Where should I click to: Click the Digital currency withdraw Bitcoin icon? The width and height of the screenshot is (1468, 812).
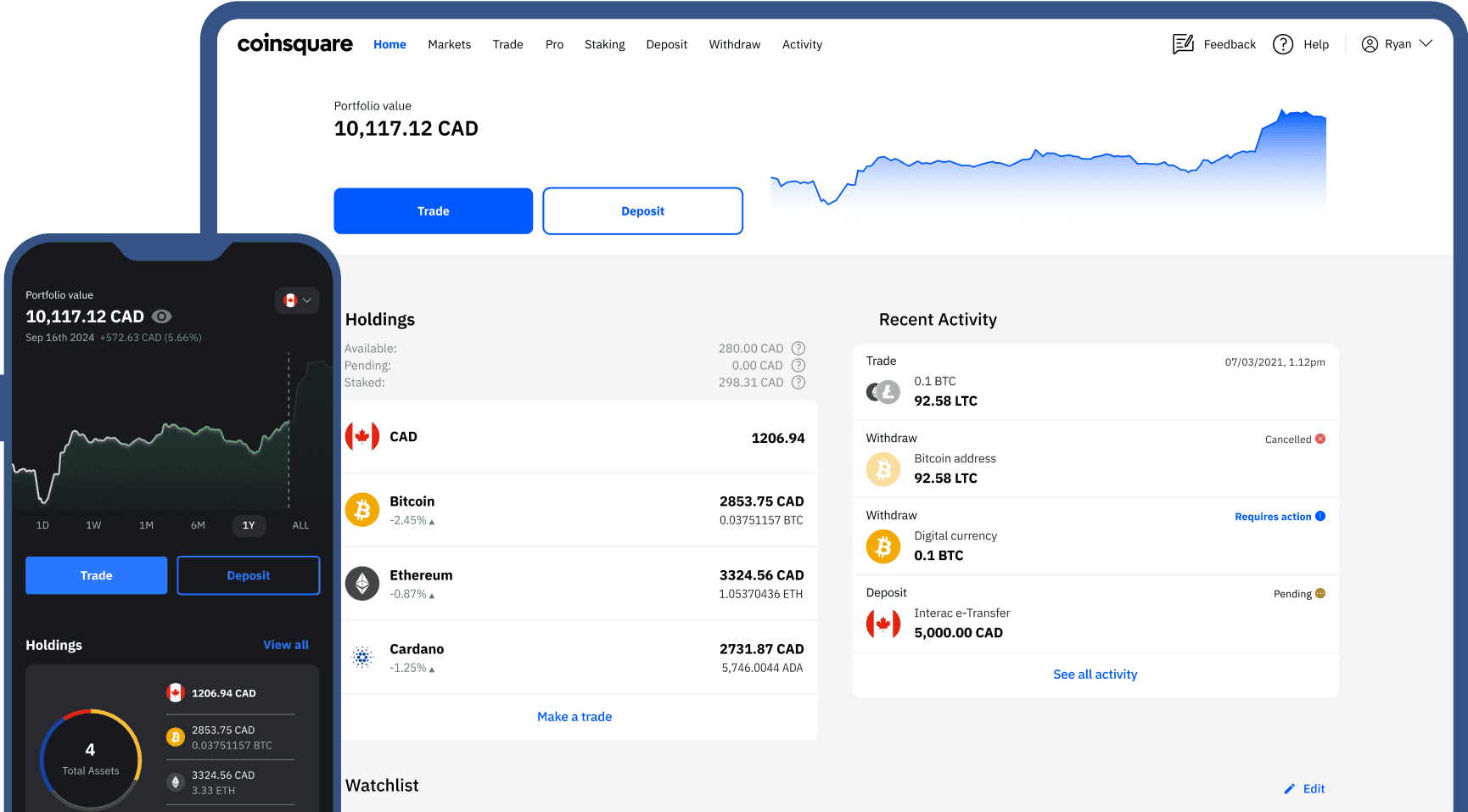coord(883,546)
